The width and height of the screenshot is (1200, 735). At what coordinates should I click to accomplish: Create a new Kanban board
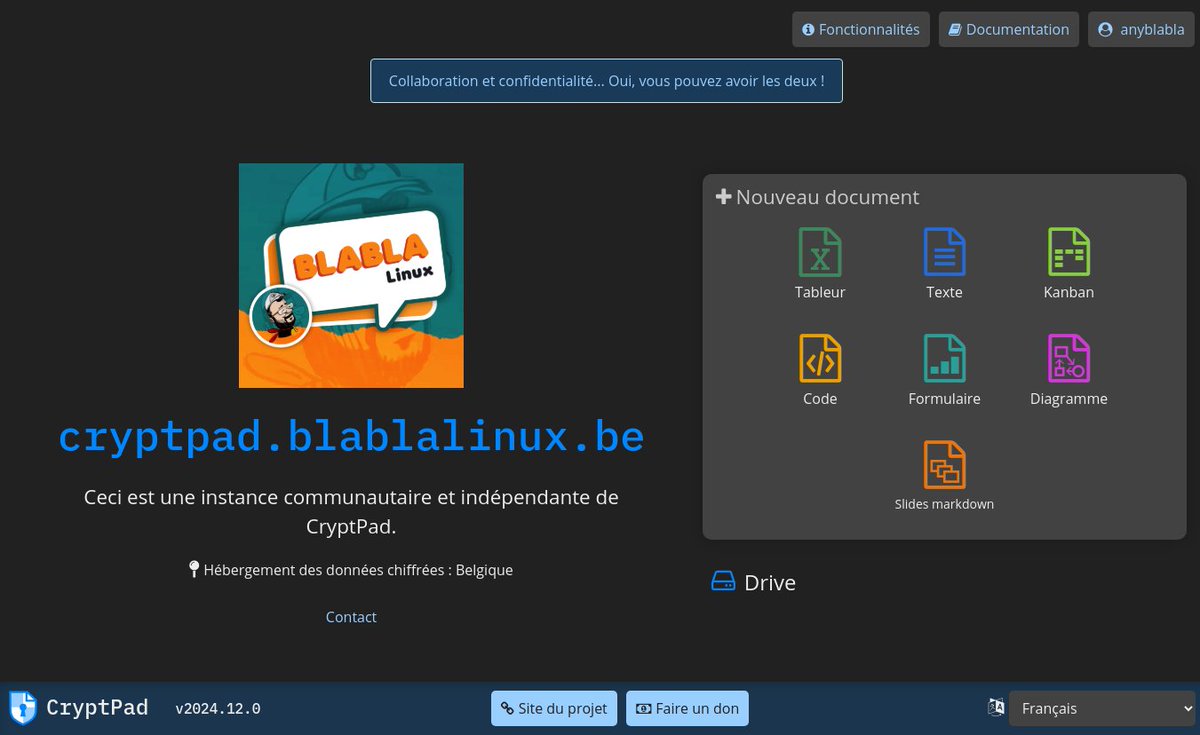[1068, 264]
